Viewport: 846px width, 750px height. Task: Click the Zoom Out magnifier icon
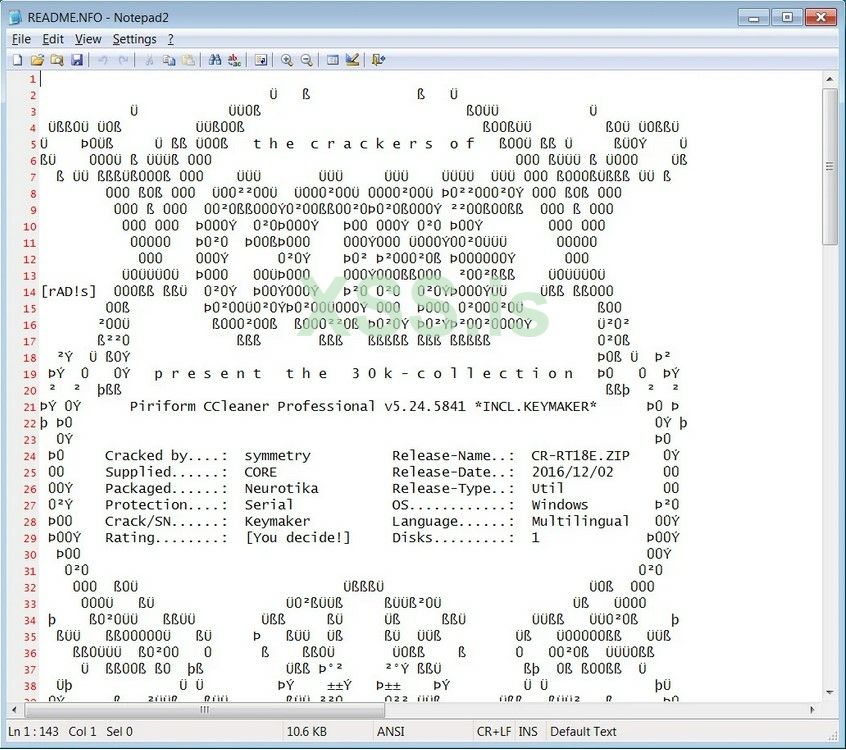pyautogui.click(x=306, y=60)
